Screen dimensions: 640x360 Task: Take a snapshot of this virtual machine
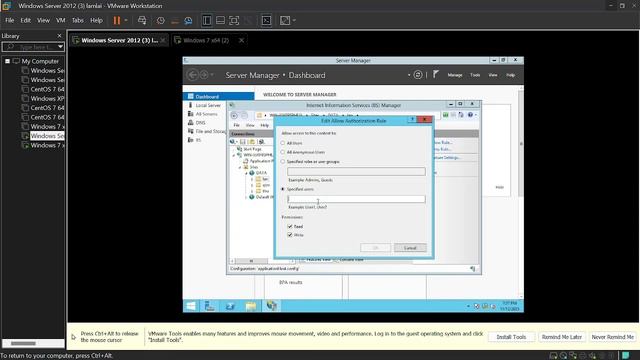coord(161,20)
